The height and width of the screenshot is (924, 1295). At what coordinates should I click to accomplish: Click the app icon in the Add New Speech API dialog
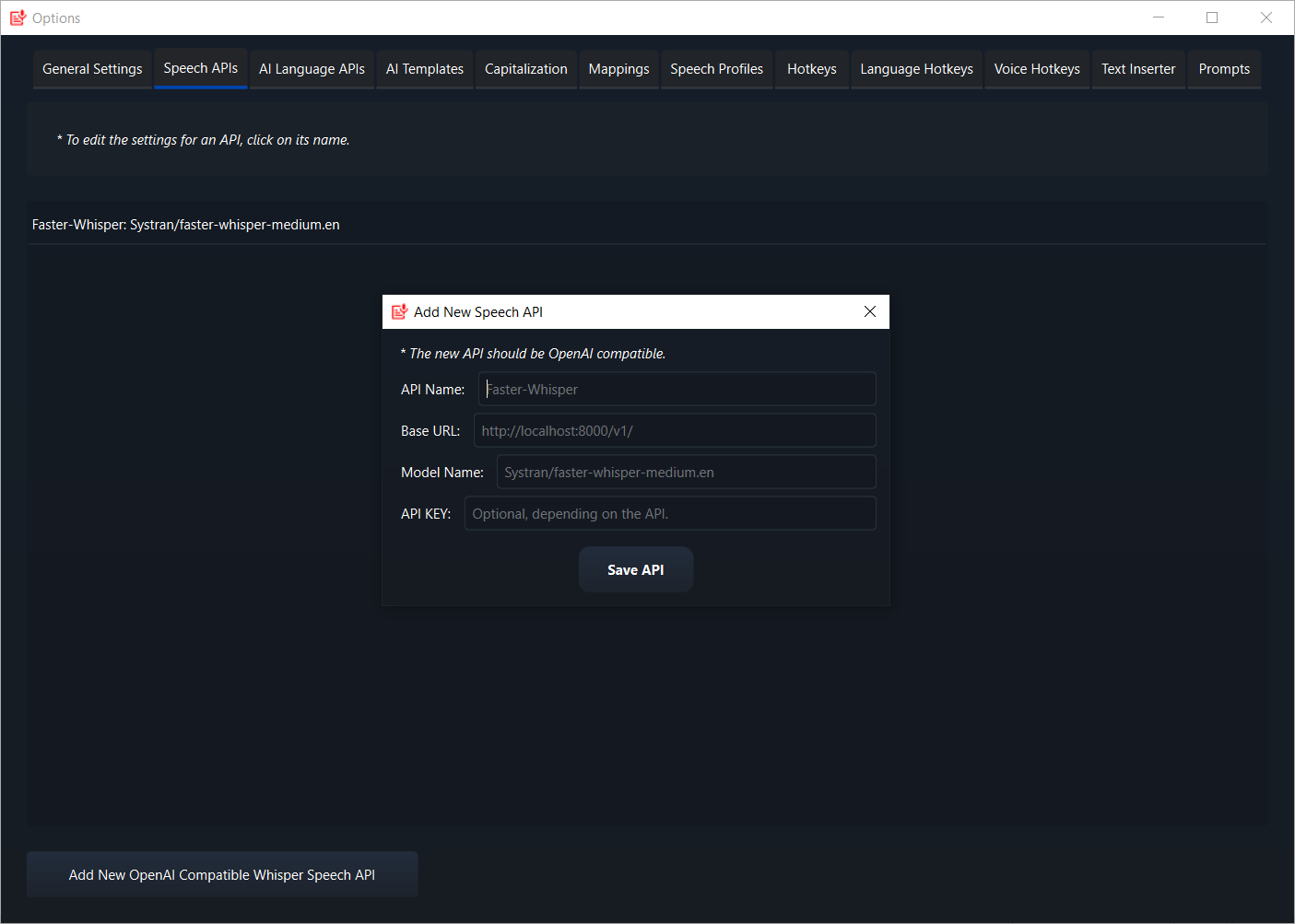tap(399, 311)
